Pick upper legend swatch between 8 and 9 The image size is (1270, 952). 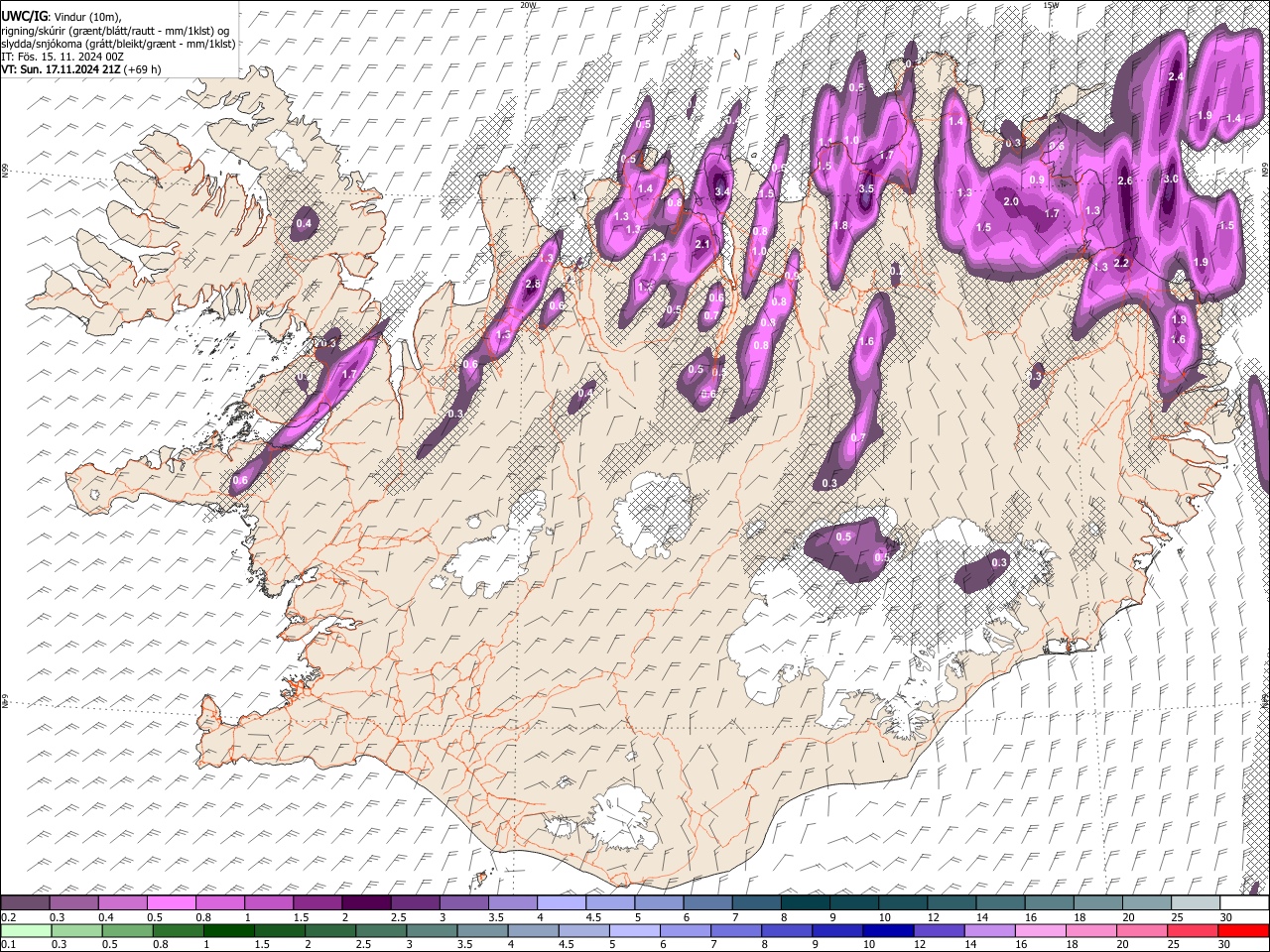806,903
